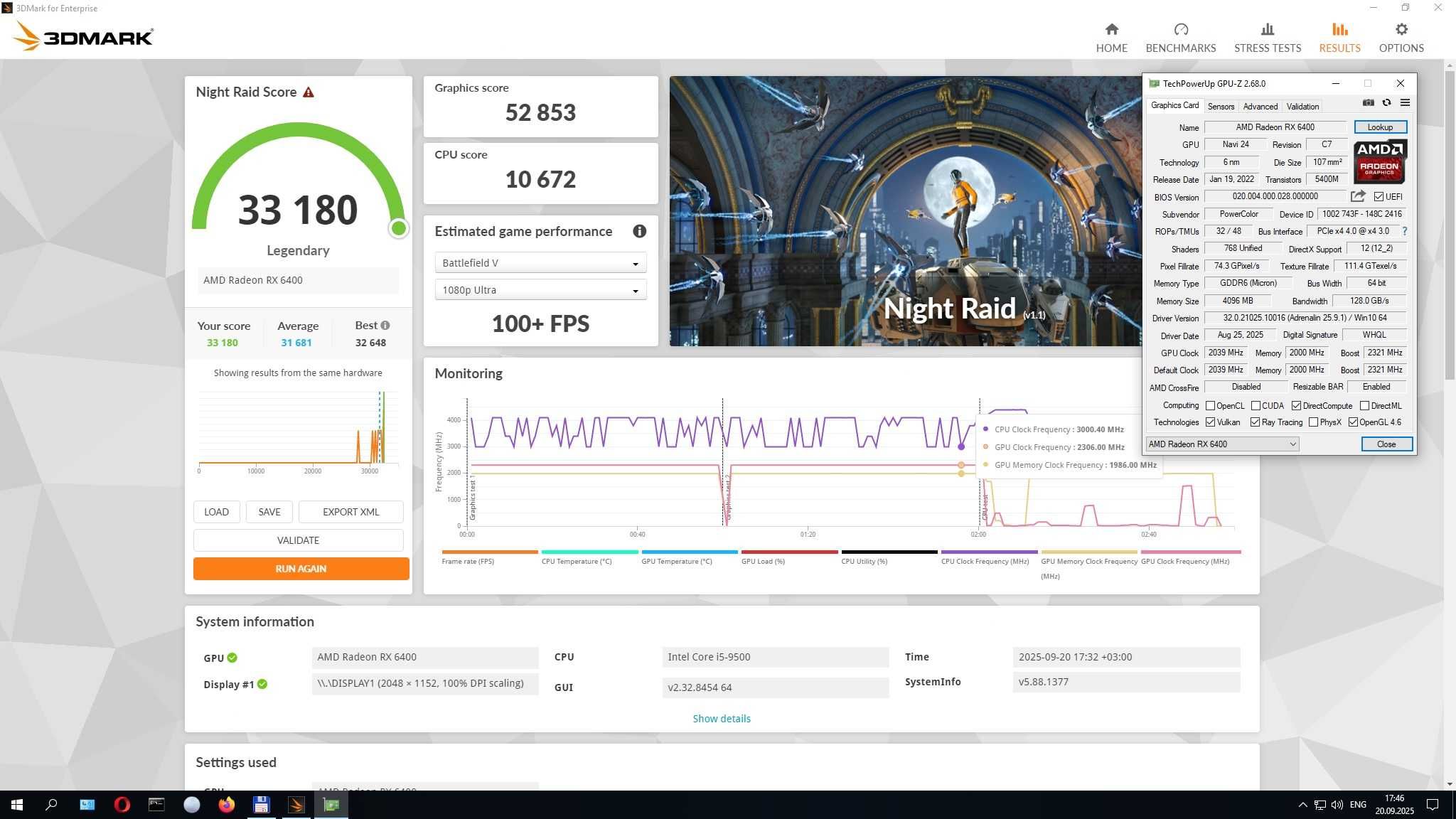Click the Night Raid benchmark image

pyautogui.click(x=905, y=211)
